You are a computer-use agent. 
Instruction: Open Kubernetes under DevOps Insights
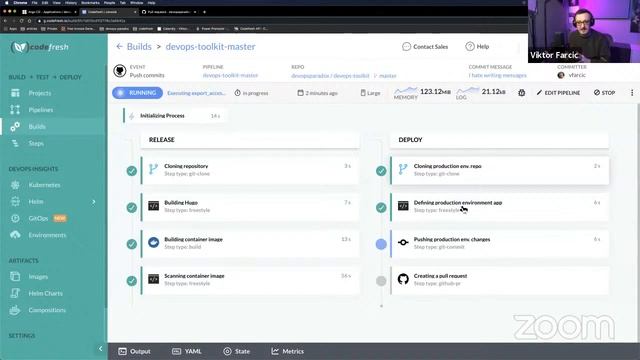(x=44, y=185)
